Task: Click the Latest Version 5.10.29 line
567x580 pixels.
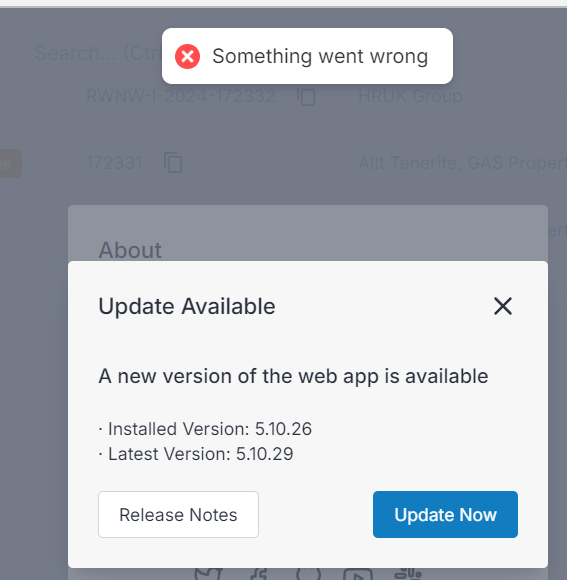Action: point(196,454)
